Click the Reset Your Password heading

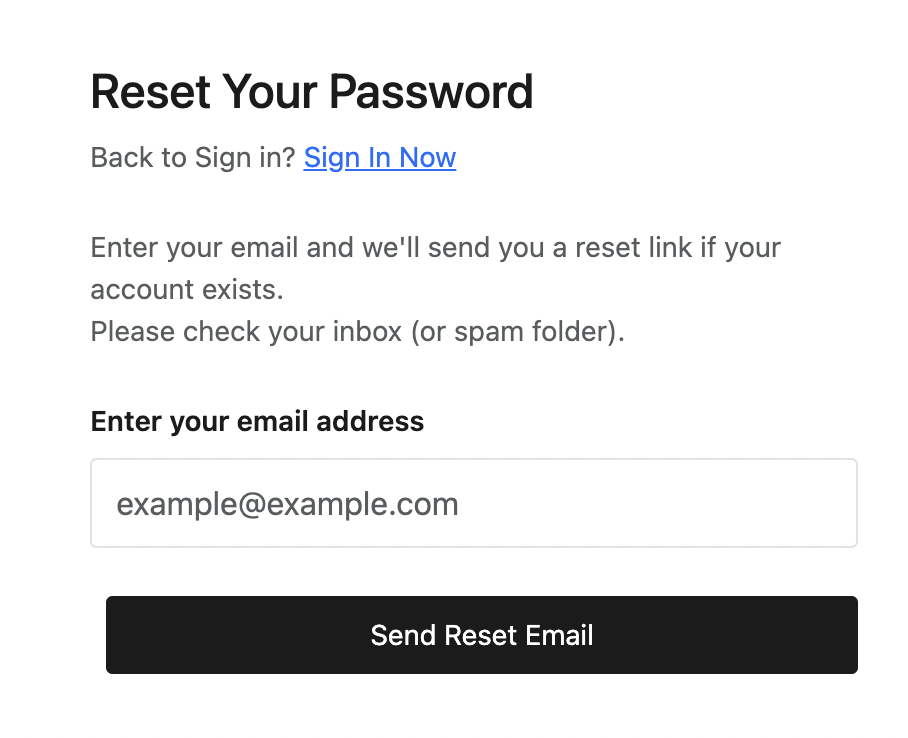(312, 92)
